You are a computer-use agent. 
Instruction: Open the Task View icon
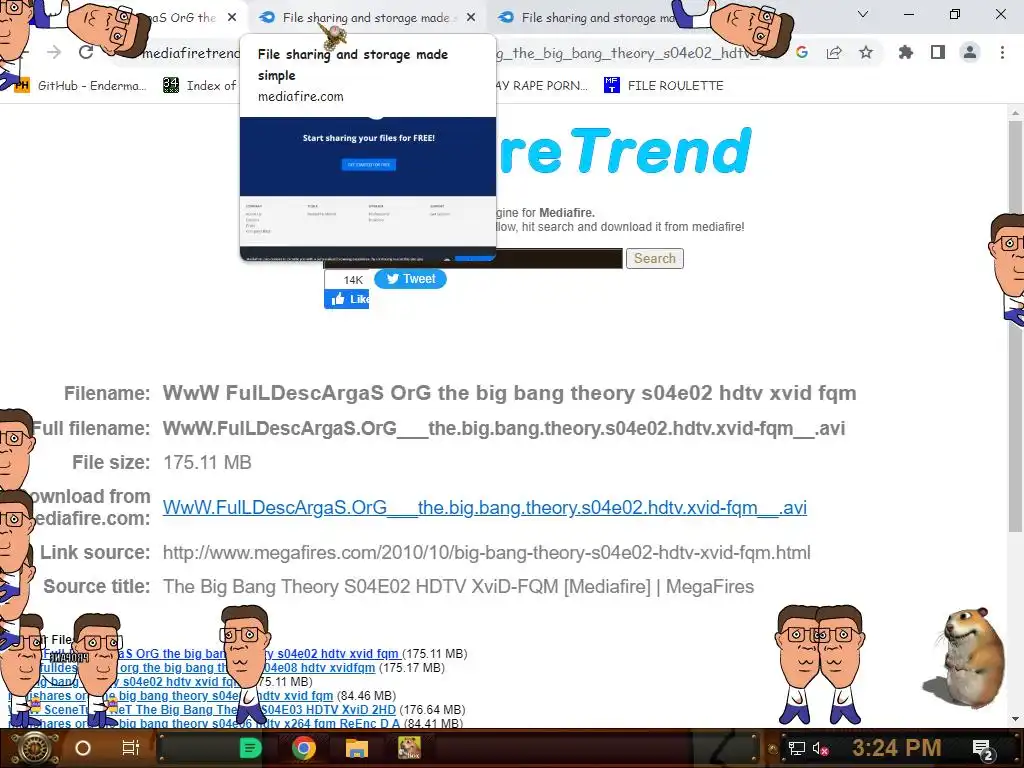(131, 748)
